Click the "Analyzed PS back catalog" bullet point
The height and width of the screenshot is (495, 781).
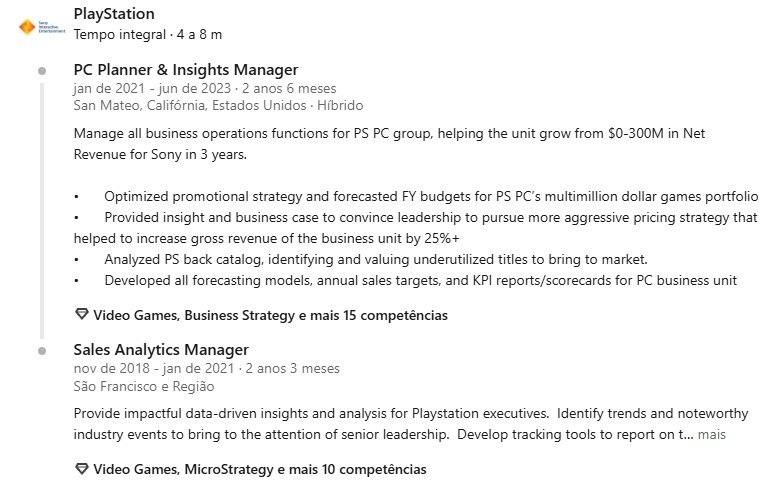pos(376,259)
